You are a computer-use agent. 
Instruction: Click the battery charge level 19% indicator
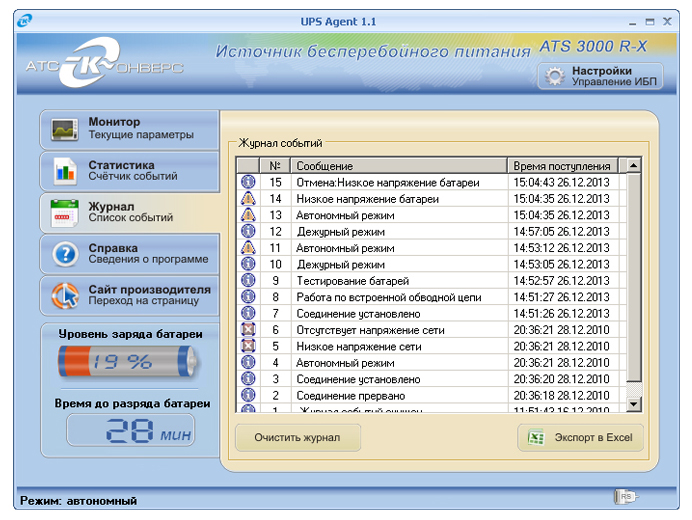click(128, 362)
